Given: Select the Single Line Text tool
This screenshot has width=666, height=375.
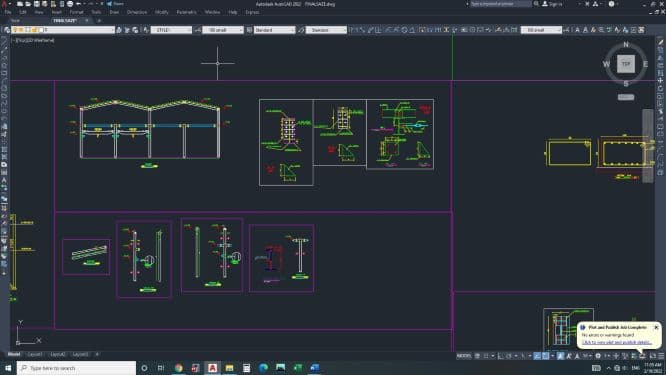Looking at the screenshot, I should tap(585, 30).
